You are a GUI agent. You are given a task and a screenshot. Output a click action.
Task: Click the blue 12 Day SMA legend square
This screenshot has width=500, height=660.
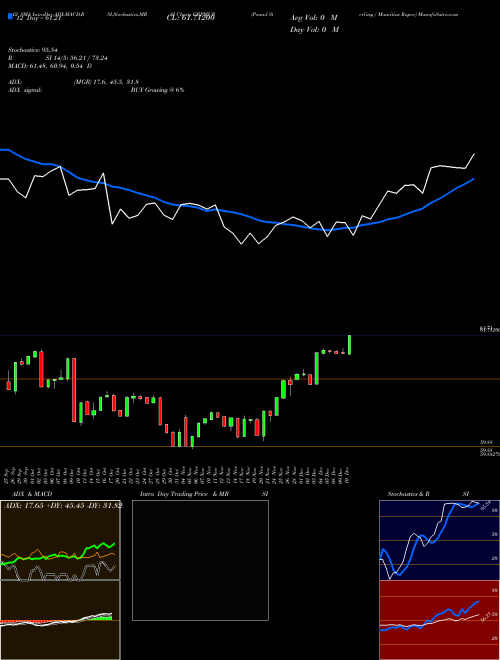pos(10,16)
